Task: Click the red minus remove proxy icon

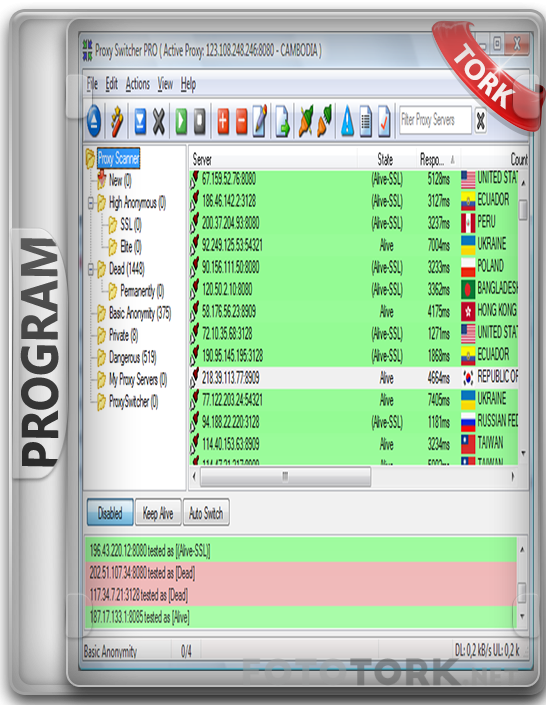Action: pyautogui.click(x=242, y=120)
